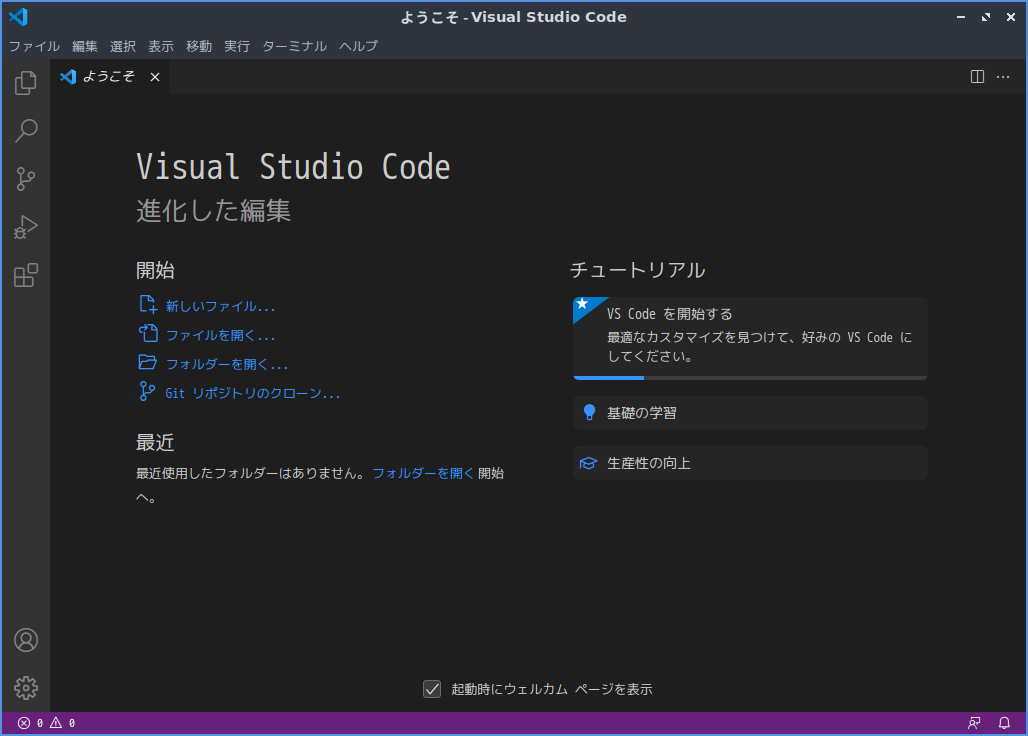Click Git リポジトリのクローン... link
Screen dimensions: 1028x736
coord(252,393)
